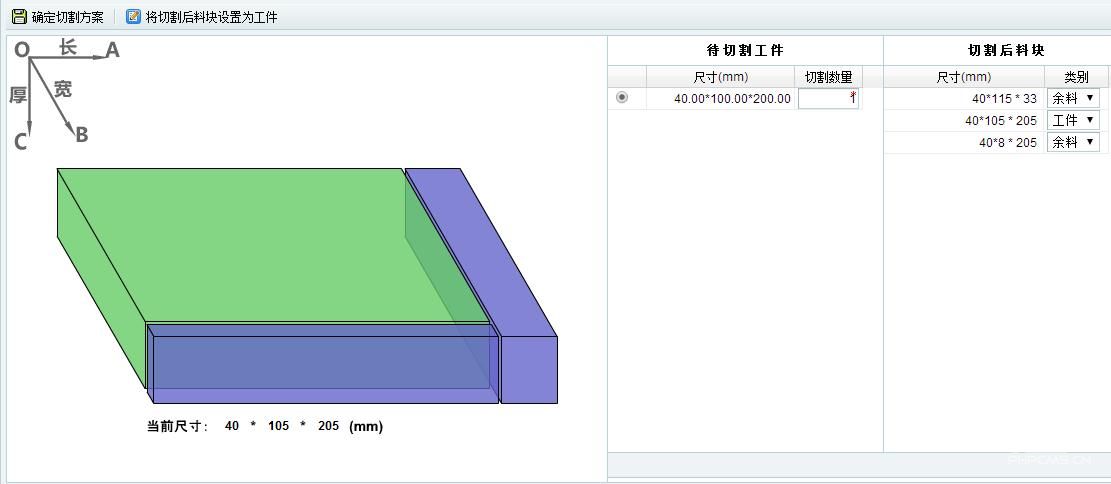This screenshot has width=1111, height=484.
Task: Open the 类别 dropdown for 40*115 * 33
Action: pos(1073,99)
